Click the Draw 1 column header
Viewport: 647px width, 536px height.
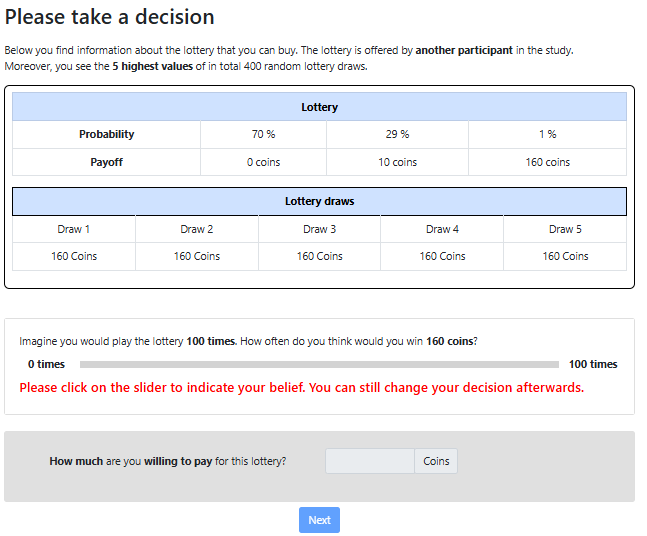coord(74,229)
